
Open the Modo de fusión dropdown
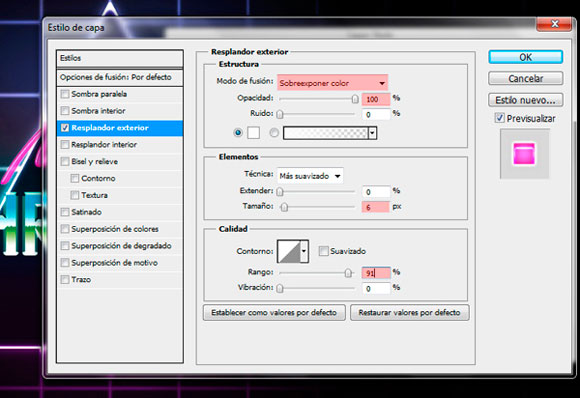pyautogui.click(x=332, y=83)
